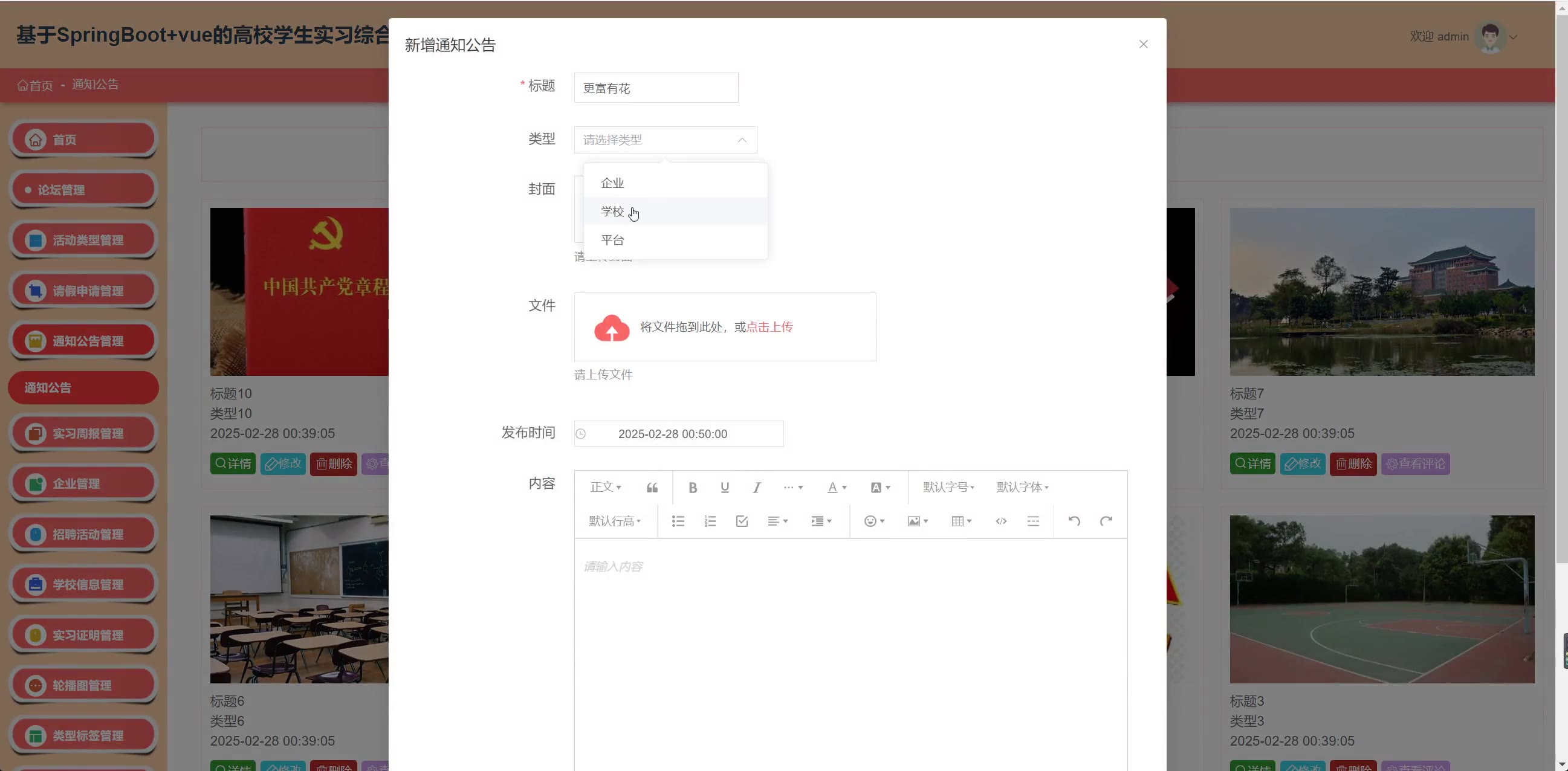Viewport: 1568px width, 771px height.
Task: Insert a blockquote in the editor
Action: click(x=652, y=488)
